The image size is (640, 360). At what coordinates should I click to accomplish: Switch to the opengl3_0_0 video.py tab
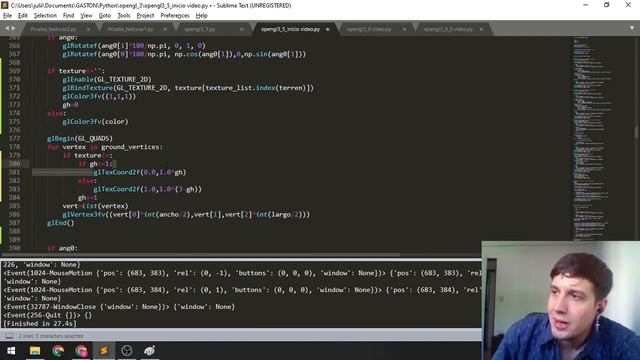pos(448,29)
